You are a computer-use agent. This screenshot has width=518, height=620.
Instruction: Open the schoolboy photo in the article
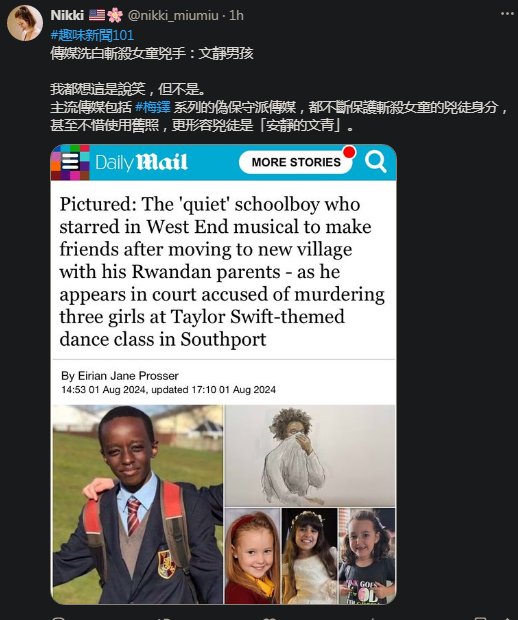(x=138, y=504)
